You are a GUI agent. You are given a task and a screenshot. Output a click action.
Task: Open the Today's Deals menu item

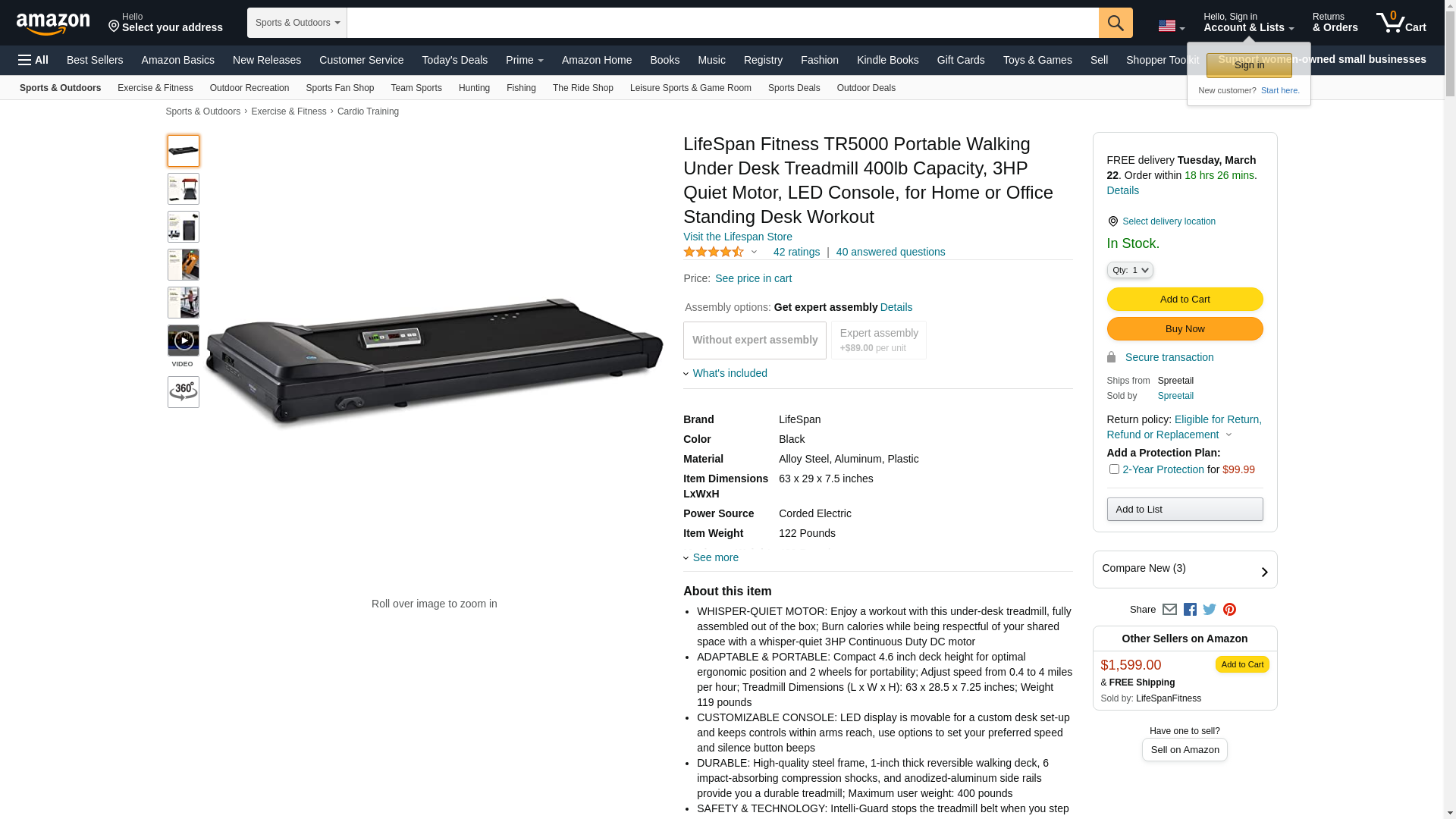(454, 60)
